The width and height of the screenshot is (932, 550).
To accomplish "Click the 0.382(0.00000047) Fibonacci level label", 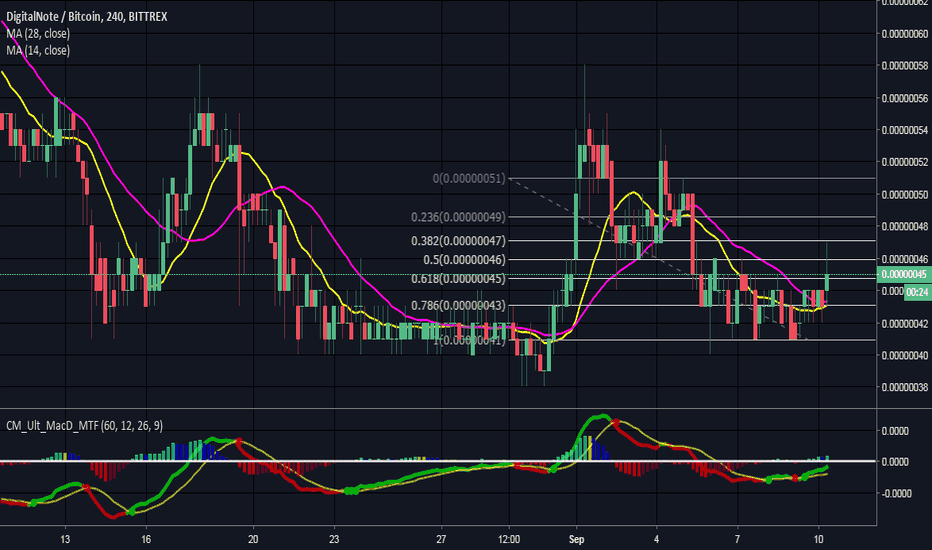I will click(458, 241).
